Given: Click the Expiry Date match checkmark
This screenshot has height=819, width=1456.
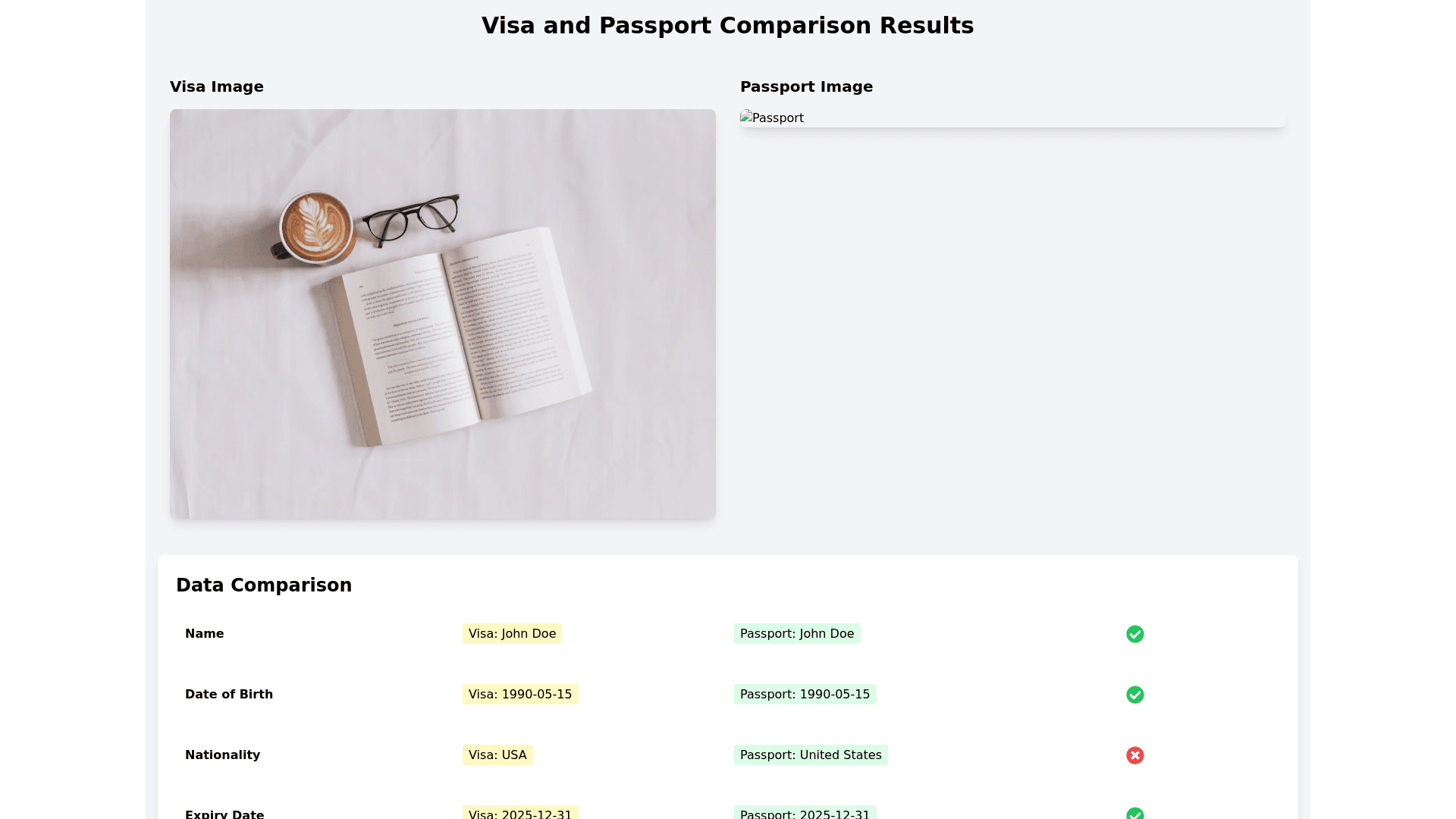Looking at the screenshot, I should 1134,814.
